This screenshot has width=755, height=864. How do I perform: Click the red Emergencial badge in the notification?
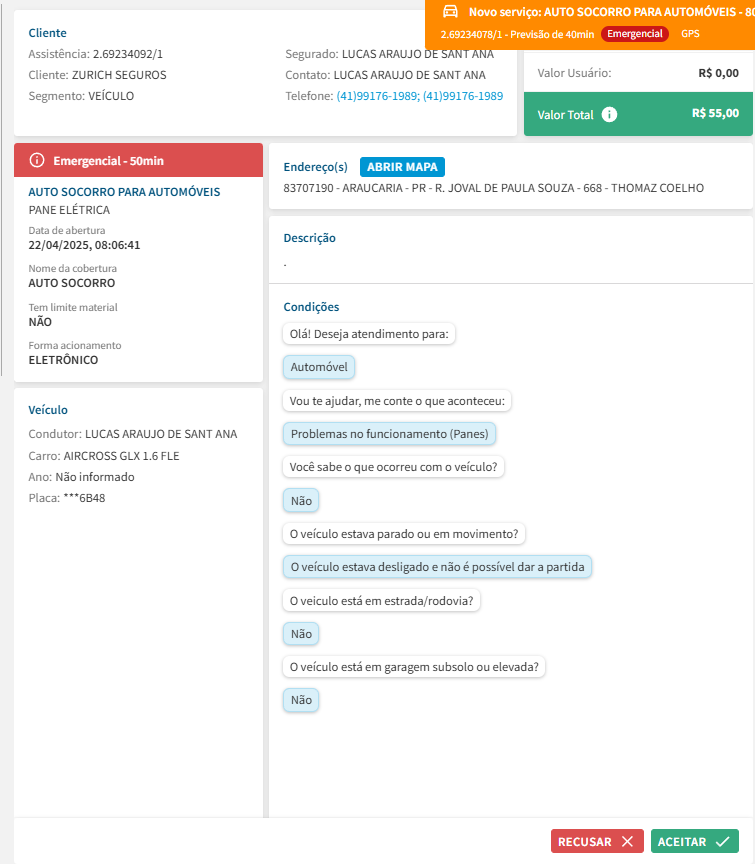635,34
